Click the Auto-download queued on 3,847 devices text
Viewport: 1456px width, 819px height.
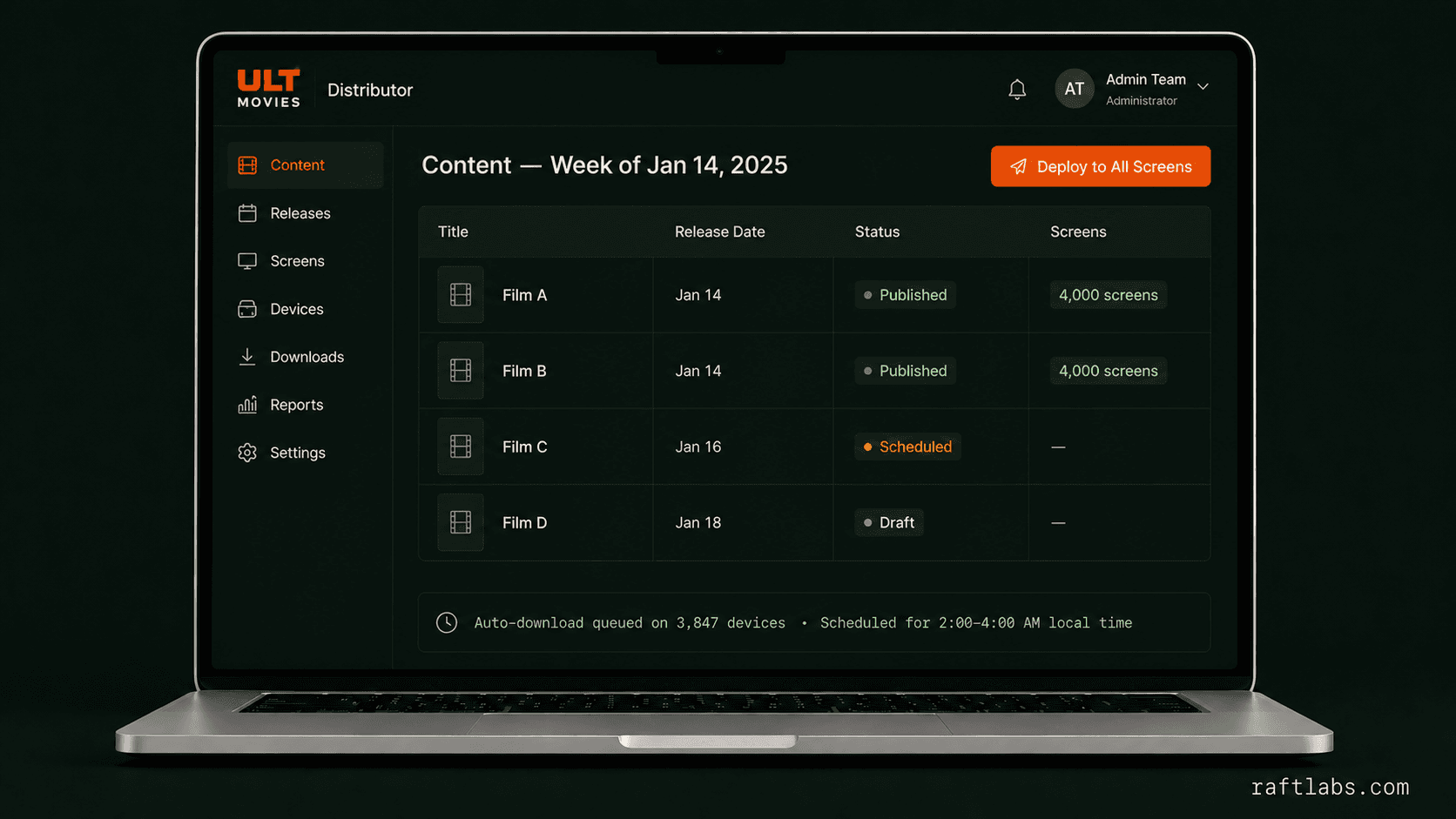pyautogui.click(x=630, y=622)
